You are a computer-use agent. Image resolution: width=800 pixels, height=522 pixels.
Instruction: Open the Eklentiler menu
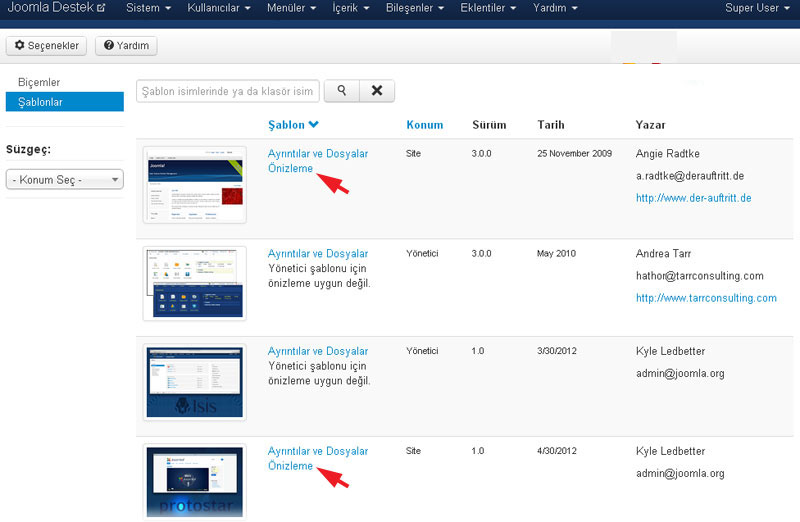pyautogui.click(x=488, y=8)
